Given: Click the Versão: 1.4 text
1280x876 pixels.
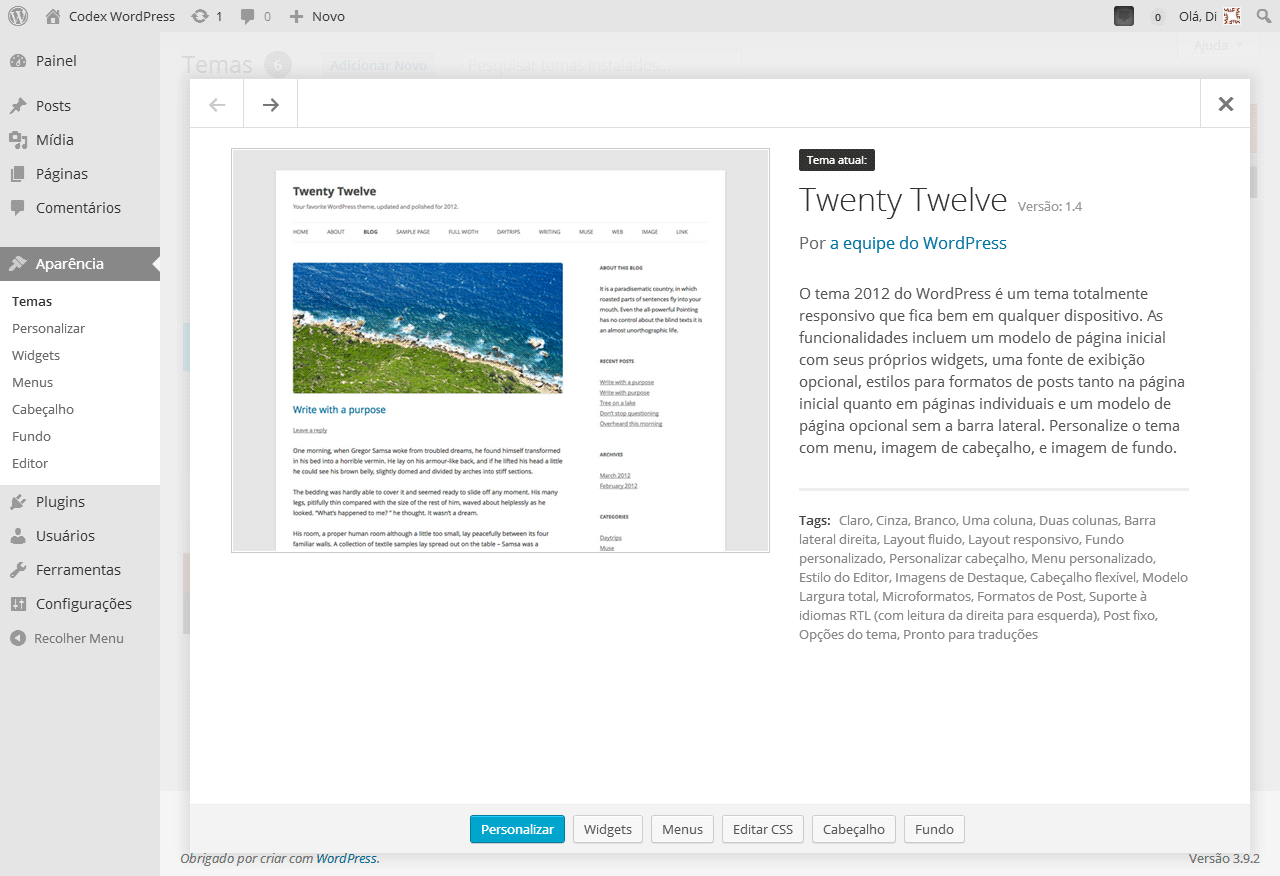Looking at the screenshot, I should coord(1050,207).
